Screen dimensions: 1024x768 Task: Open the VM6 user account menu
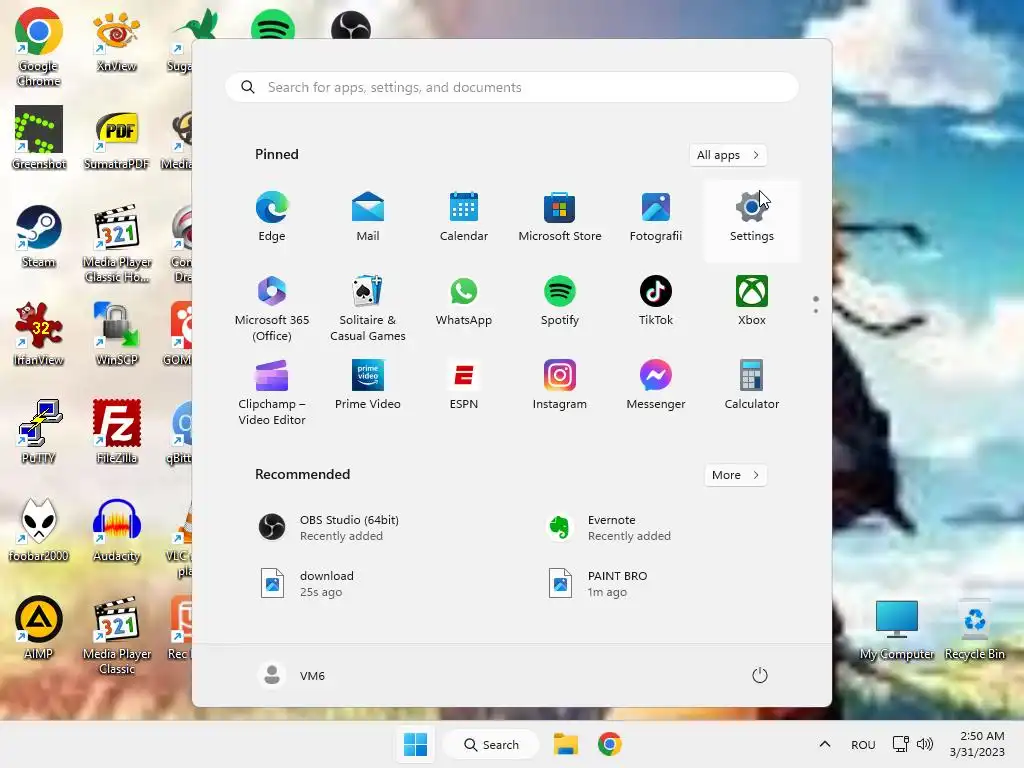click(291, 675)
